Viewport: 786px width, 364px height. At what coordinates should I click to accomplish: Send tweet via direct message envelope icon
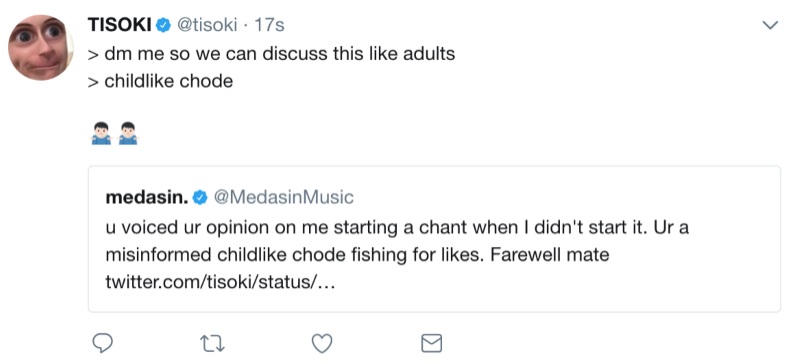(431, 343)
